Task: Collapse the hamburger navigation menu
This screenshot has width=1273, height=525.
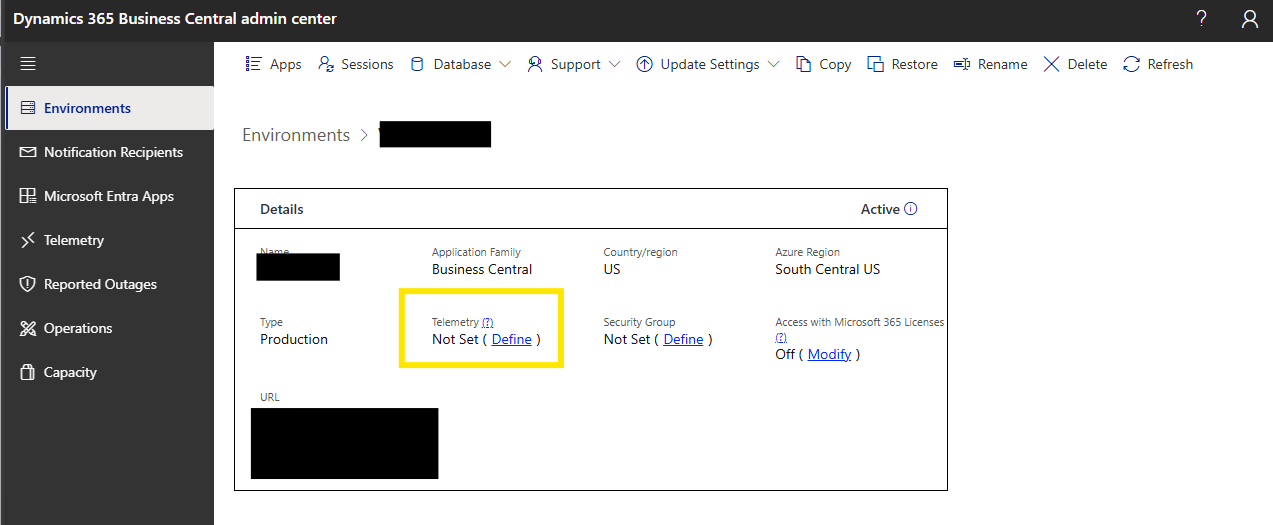Action: (x=28, y=64)
